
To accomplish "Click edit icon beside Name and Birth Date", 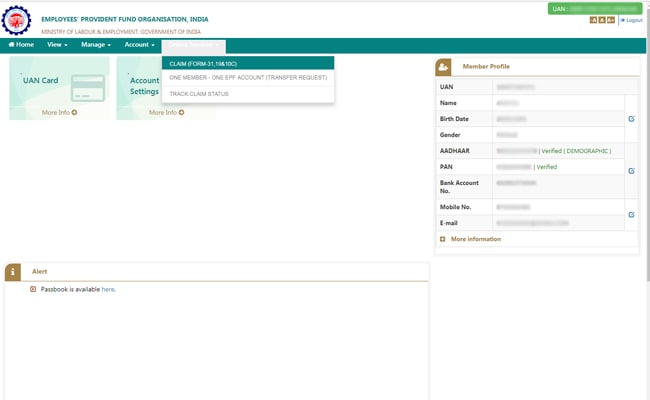I will click(x=631, y=119).
